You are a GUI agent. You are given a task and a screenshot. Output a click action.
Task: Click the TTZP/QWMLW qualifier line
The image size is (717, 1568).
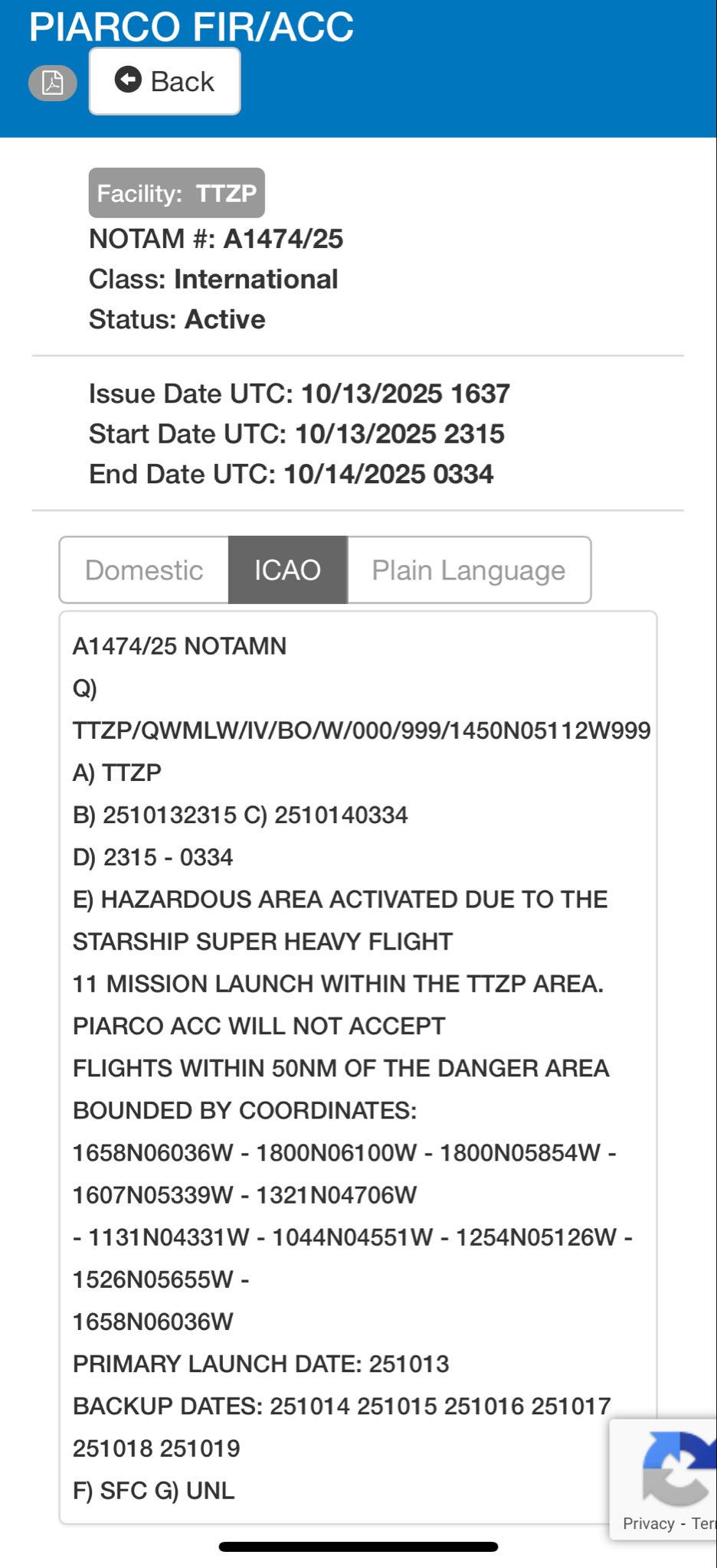361,730
